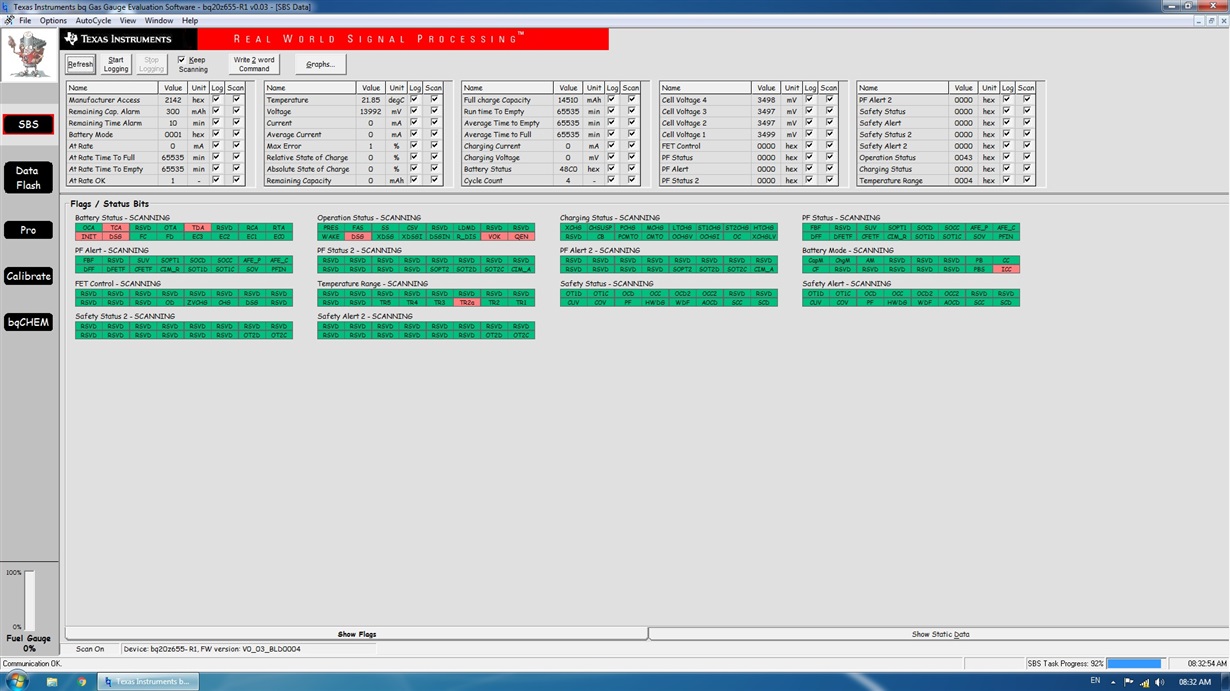This screenshot has height=691, width=1230.
Task: Open the Options menu
Action: tap(53, 20)
